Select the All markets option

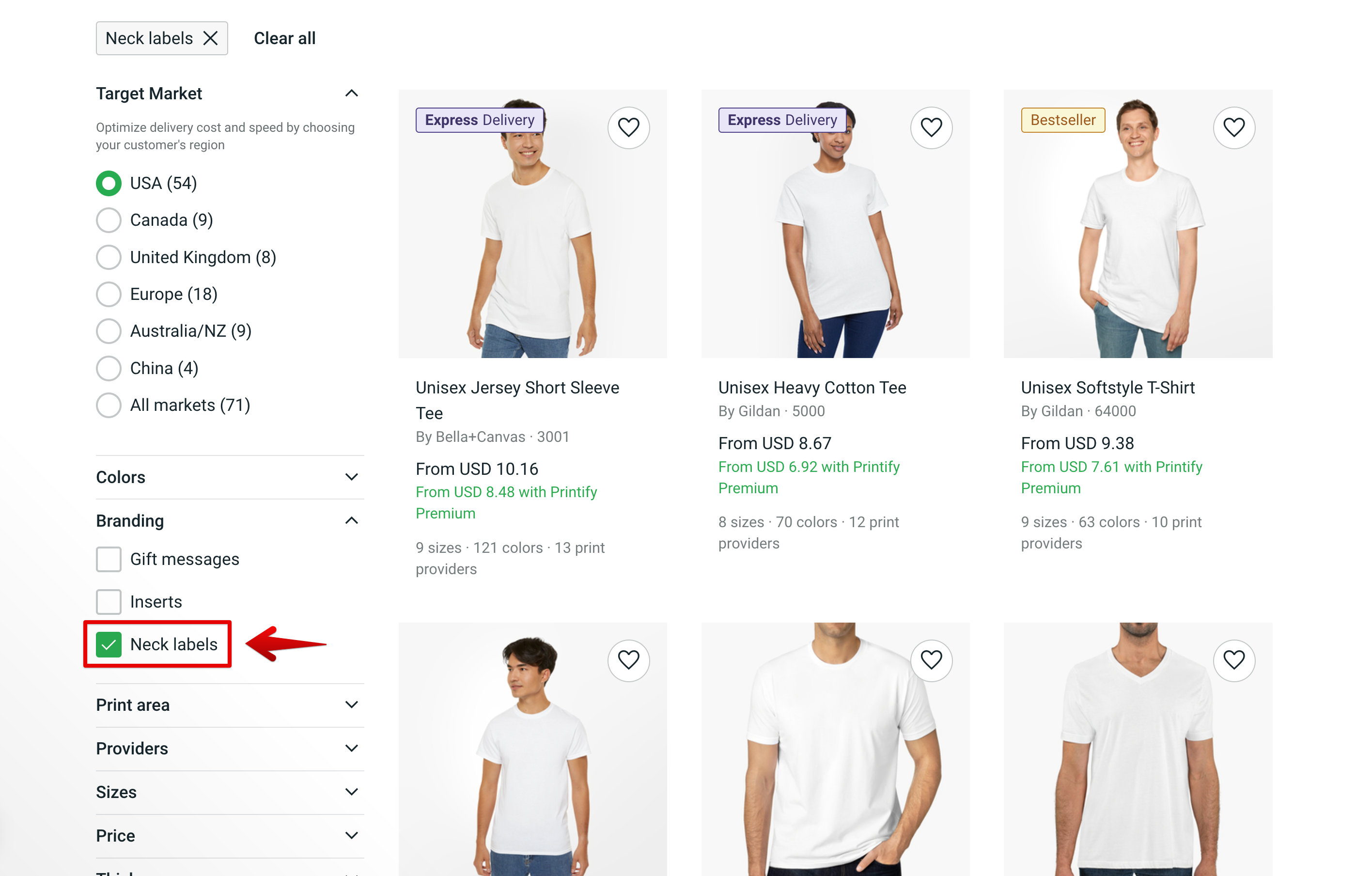point(108,405)
